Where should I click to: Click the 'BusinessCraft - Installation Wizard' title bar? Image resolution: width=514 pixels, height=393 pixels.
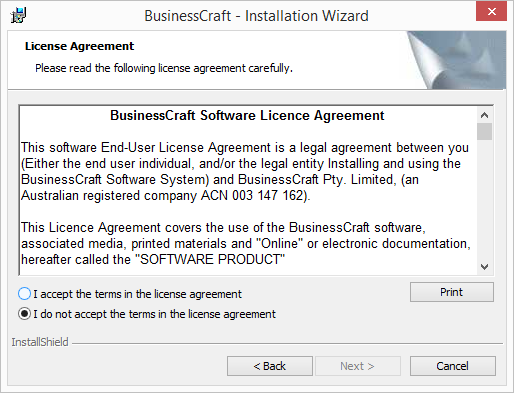click(x=256, y=16)
